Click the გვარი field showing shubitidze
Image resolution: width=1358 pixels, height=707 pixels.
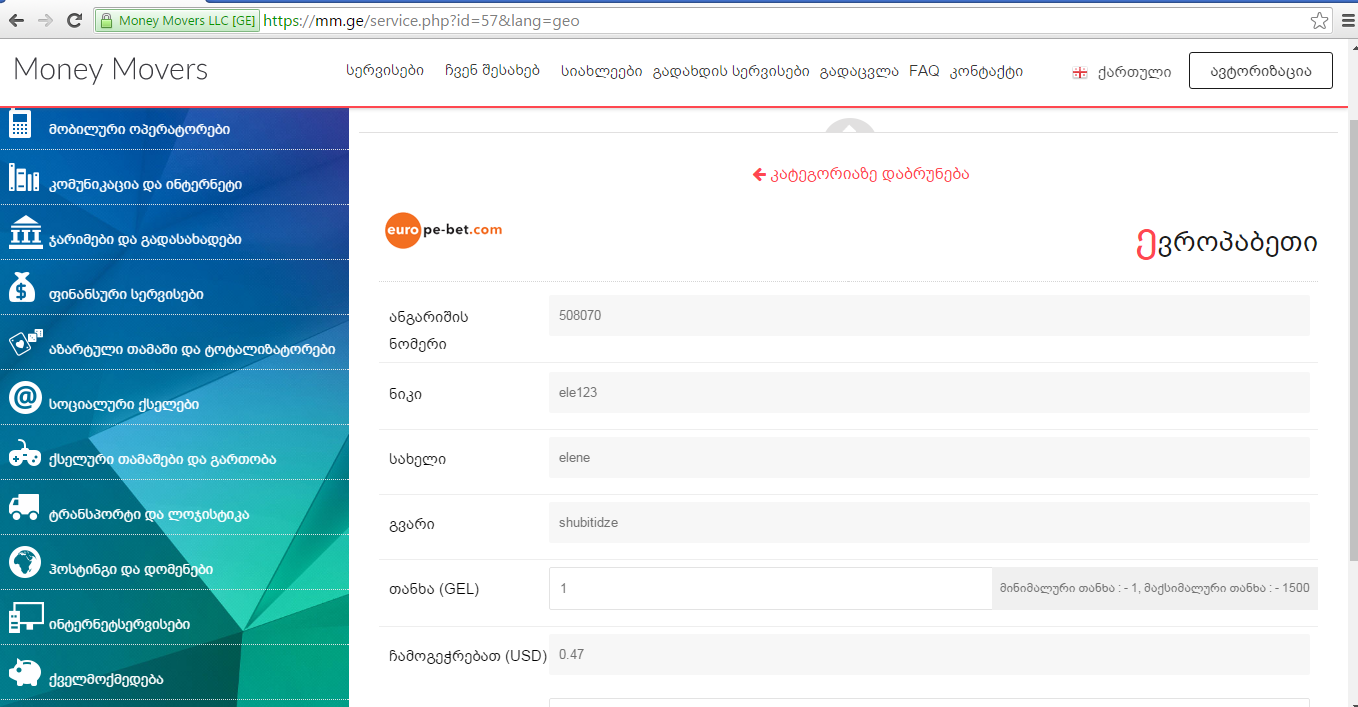click(x=929, y=522)
